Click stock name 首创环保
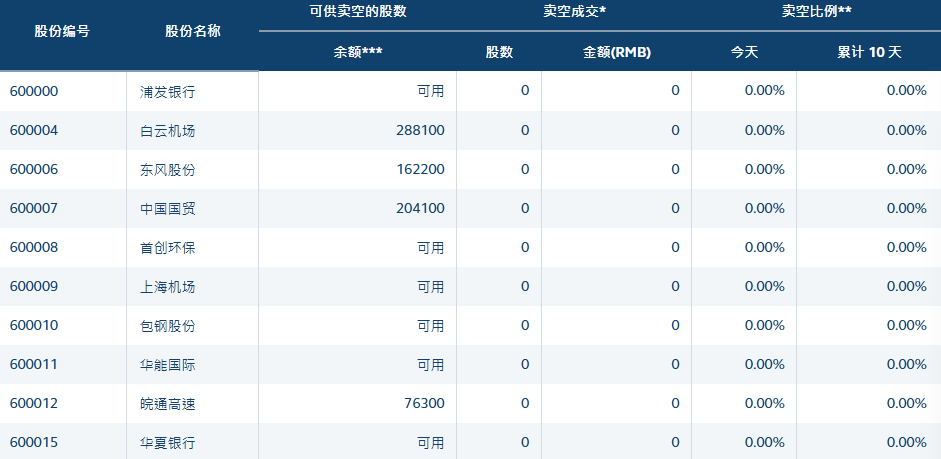Image resolution: width=941 pixels, height=459 pixels. click(168, 248)
